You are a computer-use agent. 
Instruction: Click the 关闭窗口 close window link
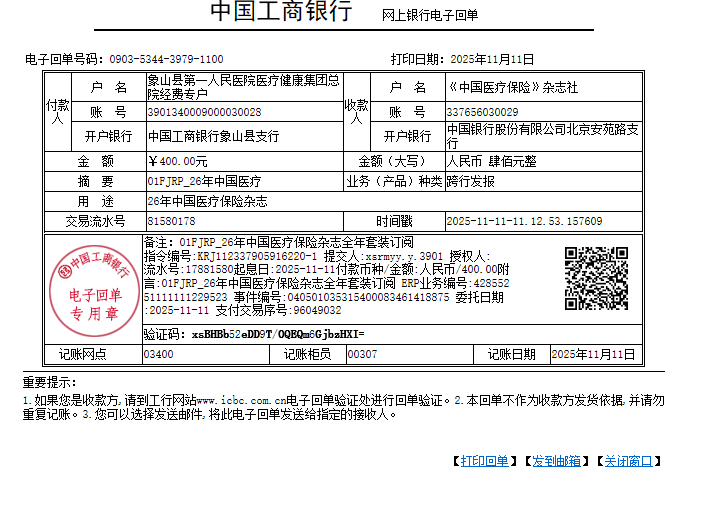click(628, 461)
